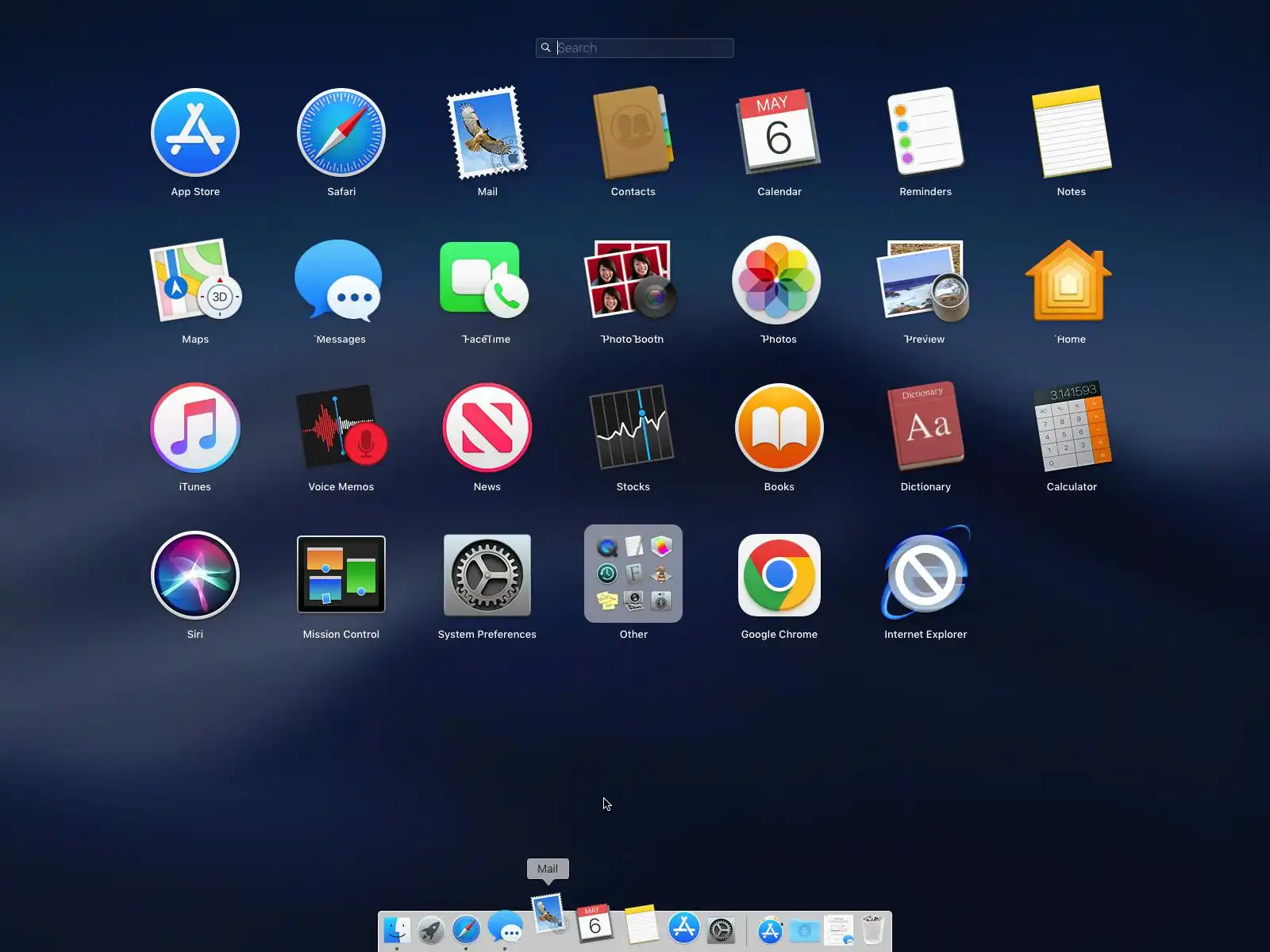Open Calendar from the Launchpad grid

tap(779, 132)
